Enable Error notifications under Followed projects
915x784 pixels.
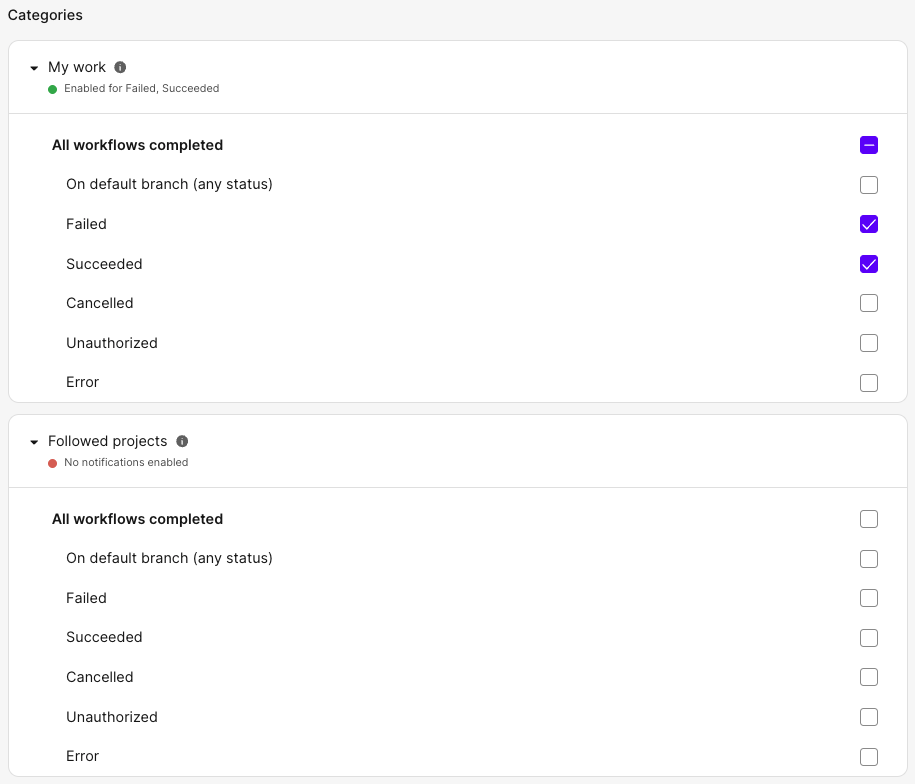tap(868, 756)
